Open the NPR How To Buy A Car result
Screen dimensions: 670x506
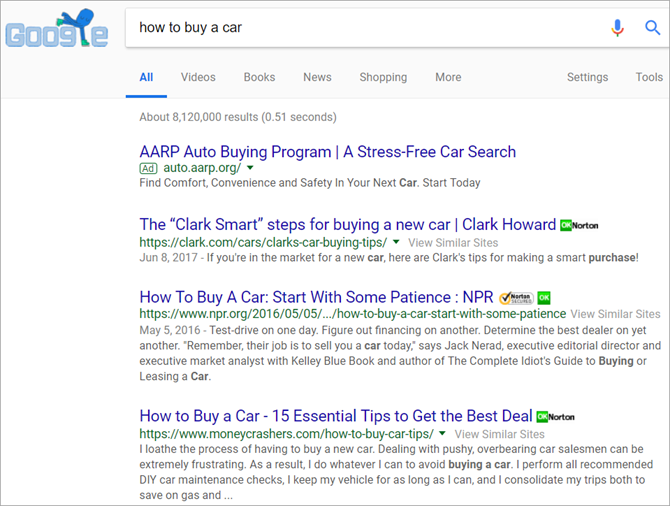[316, 297]
